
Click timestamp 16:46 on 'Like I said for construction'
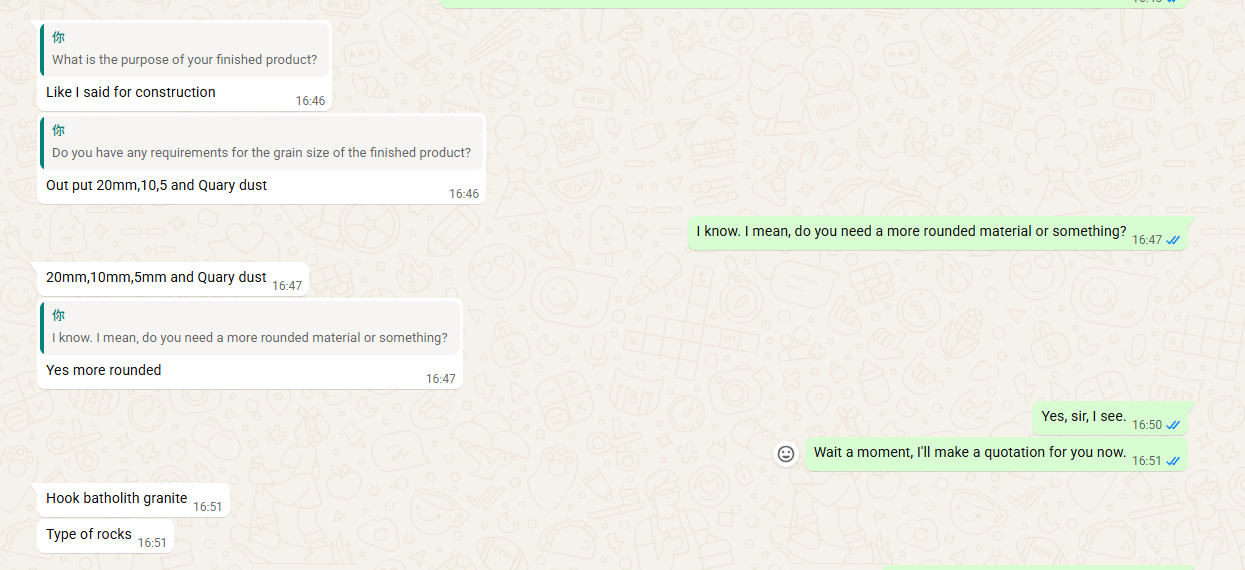pos(310,101)
